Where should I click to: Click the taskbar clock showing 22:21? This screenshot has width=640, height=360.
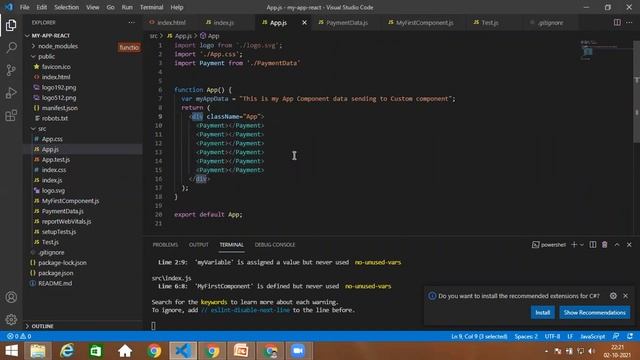pyautogui.click(x=617, y=351)
